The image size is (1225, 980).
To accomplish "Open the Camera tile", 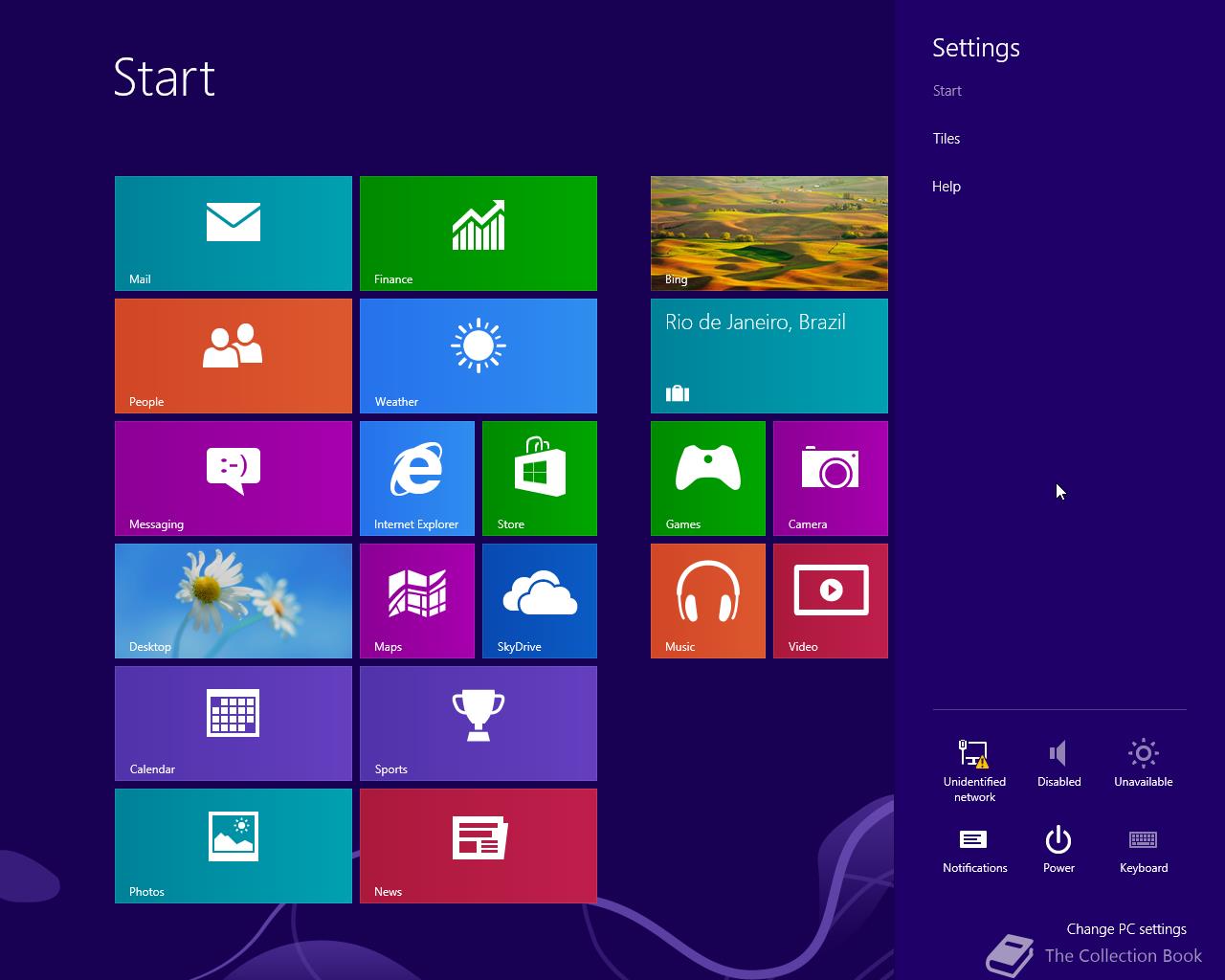I will point(831,479).
